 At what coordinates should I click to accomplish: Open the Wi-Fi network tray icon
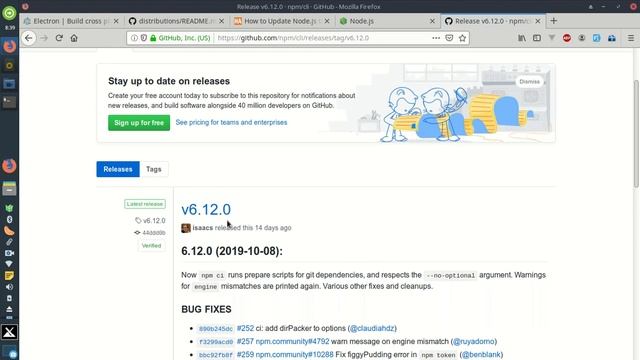(9, 264)
